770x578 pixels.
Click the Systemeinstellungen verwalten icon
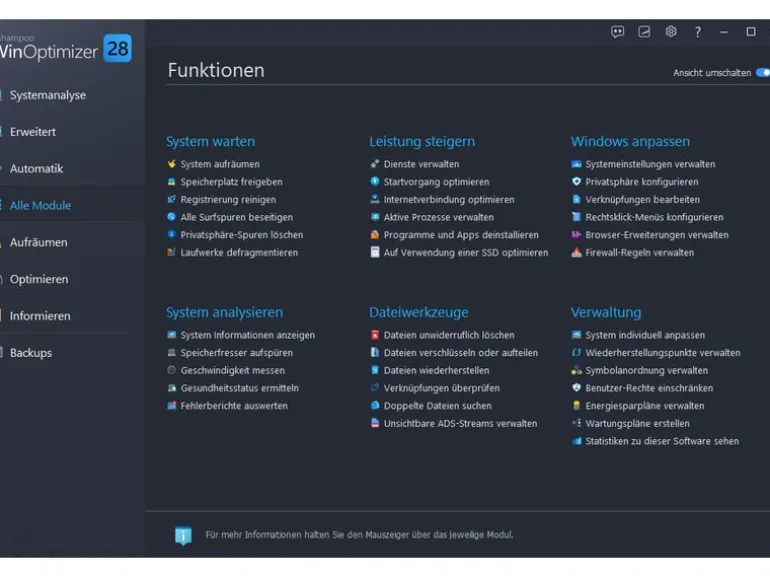[577, 164]
